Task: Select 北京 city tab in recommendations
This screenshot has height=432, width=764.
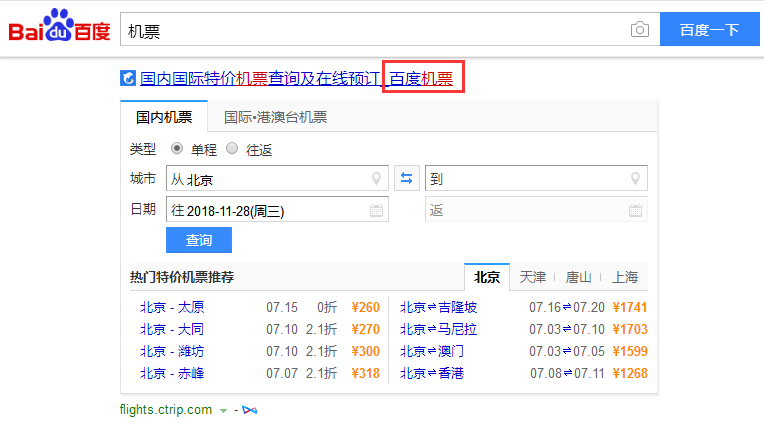Action: click(487, 277)
